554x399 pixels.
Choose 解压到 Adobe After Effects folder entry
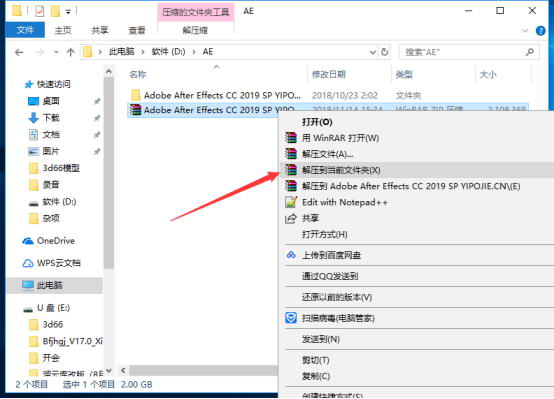click(x=416, y=186)
